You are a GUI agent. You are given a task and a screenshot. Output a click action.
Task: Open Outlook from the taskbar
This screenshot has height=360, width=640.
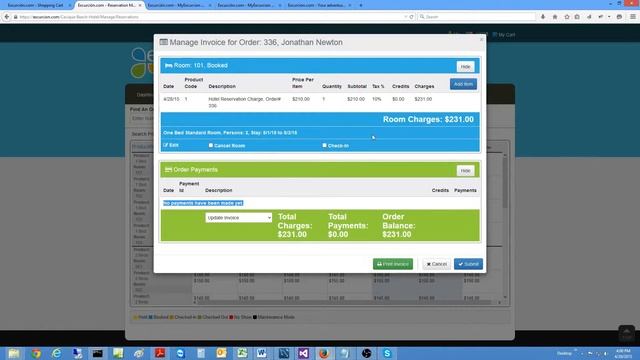tap(221, 353)
